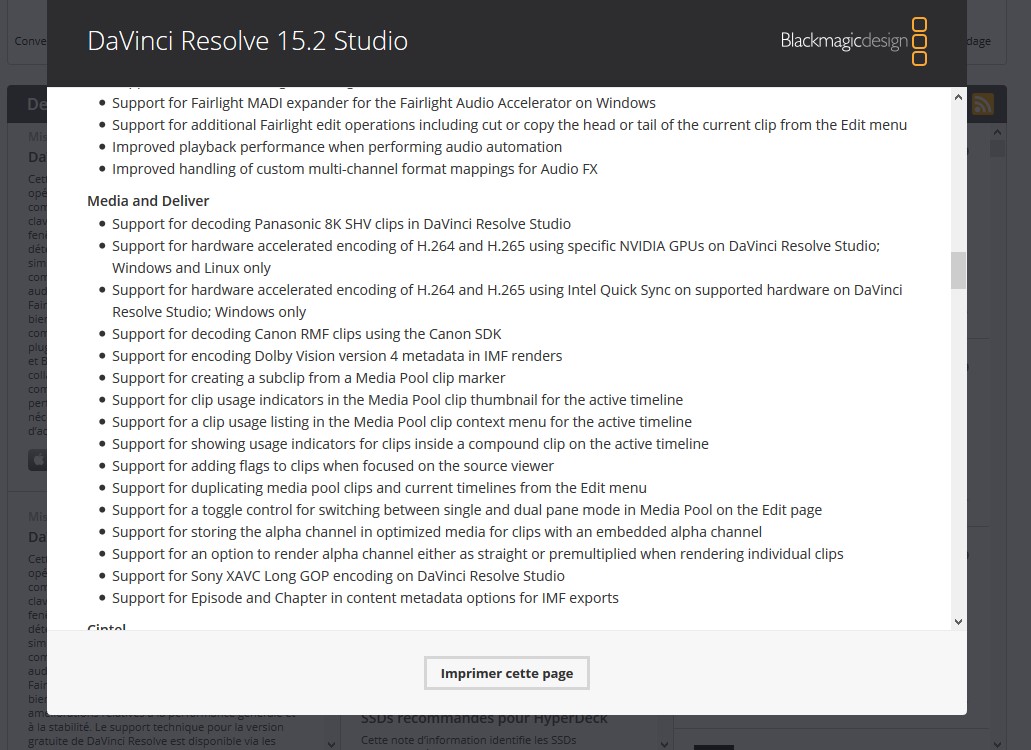The height and width of the screenshot is (750, 1031).
Task: Click "Improved handling of custom multi-channel format mappings" line
Action: pyautogui.click(x=354, y=169)
